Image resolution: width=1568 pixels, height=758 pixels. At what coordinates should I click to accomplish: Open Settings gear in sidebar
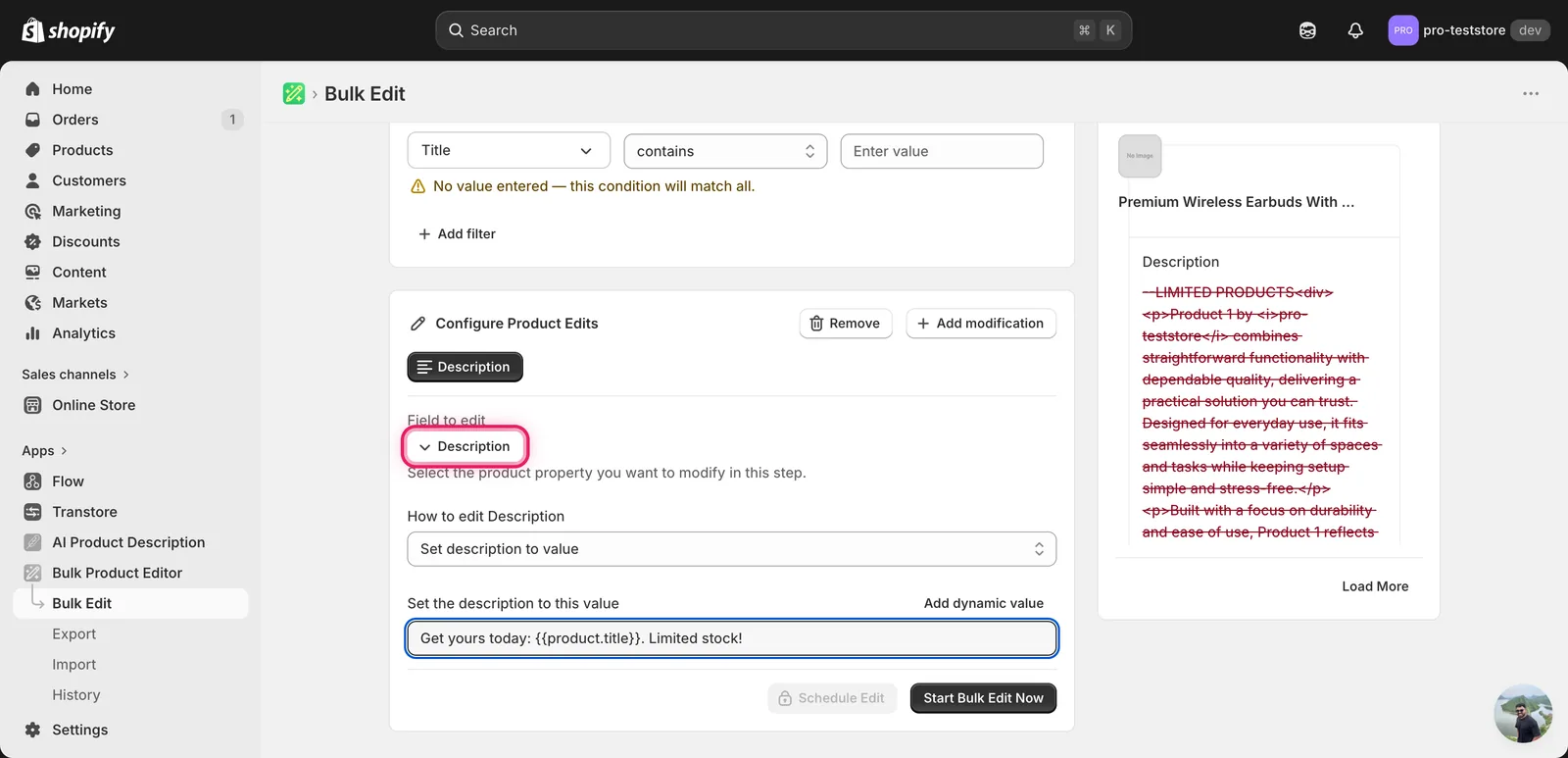tap(32, 730)
